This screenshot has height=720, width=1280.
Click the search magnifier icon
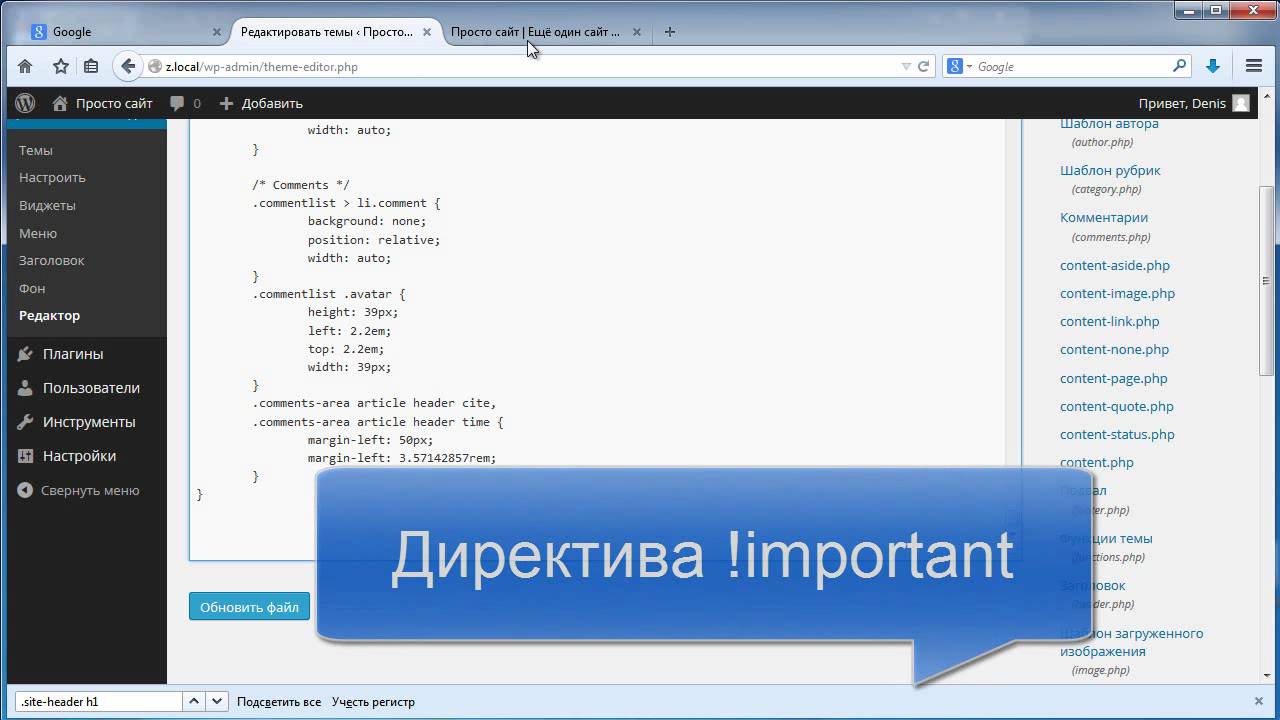pos(1180,66)
